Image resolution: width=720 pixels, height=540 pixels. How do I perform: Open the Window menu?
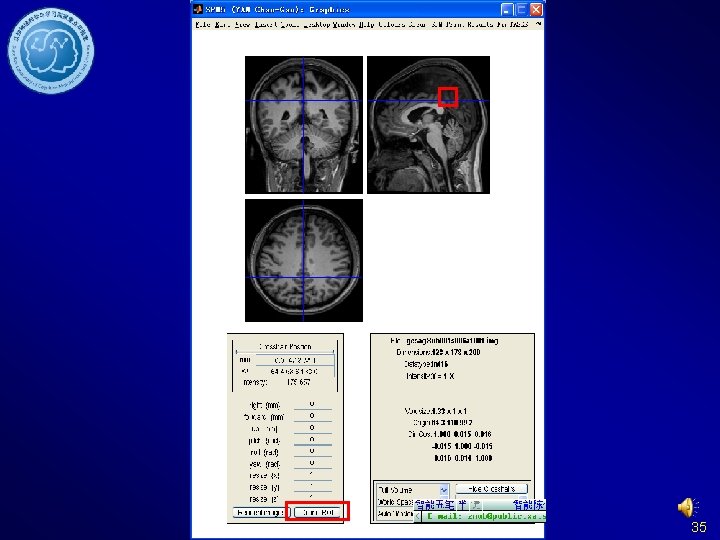(344, 24)
